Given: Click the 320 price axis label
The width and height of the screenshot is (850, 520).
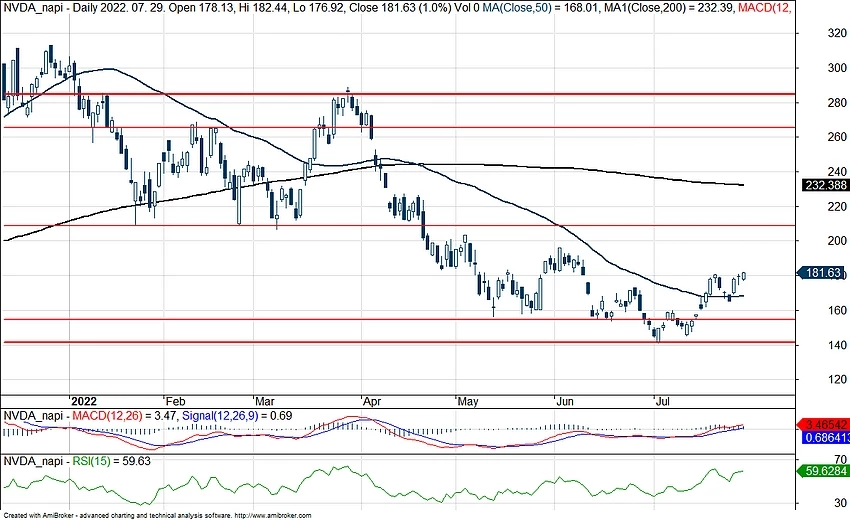Looking at the screenshot, I should [x=837, y=33].
